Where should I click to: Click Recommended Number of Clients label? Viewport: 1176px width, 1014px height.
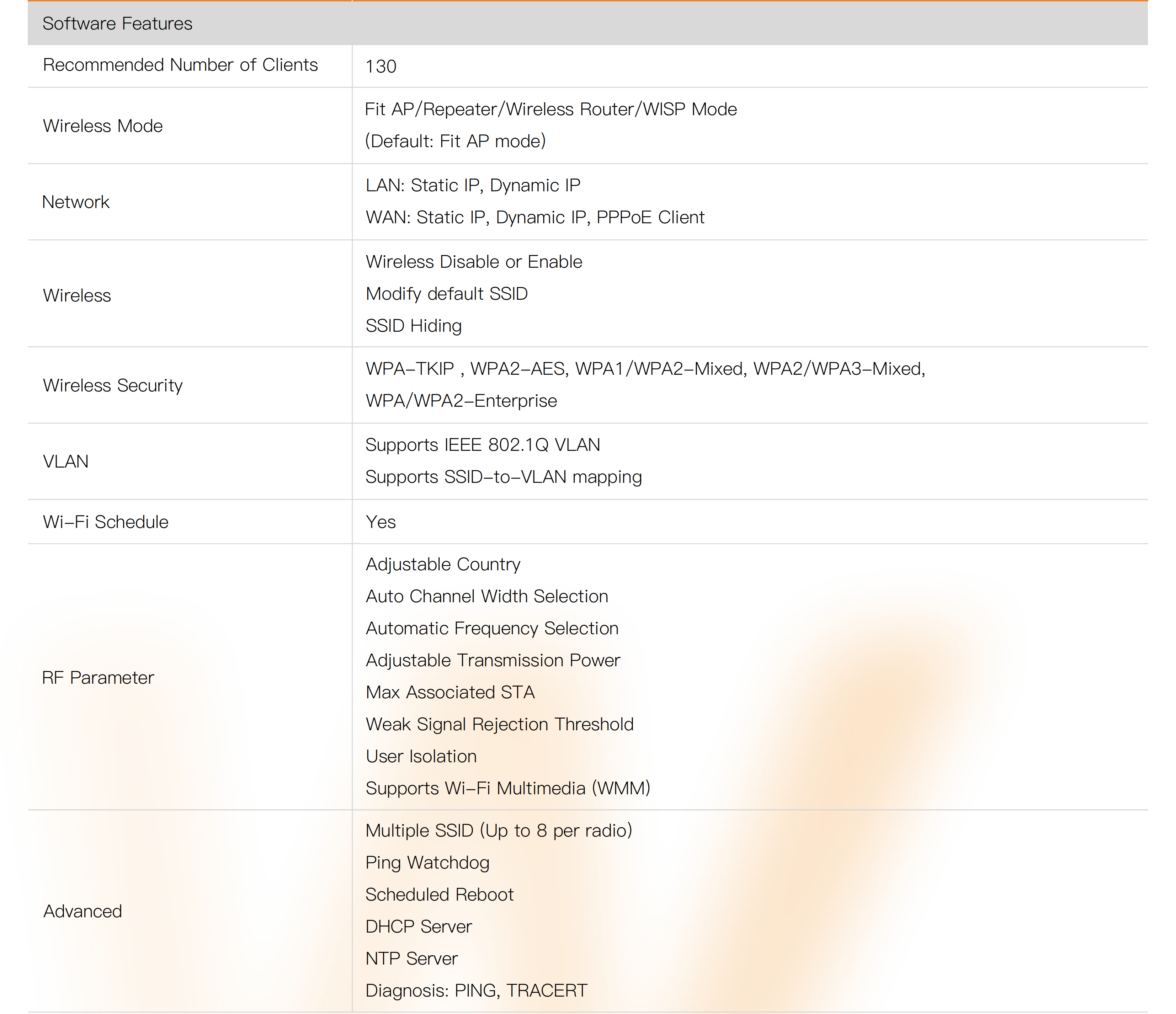pyautogui.click(x=180, y=65)
